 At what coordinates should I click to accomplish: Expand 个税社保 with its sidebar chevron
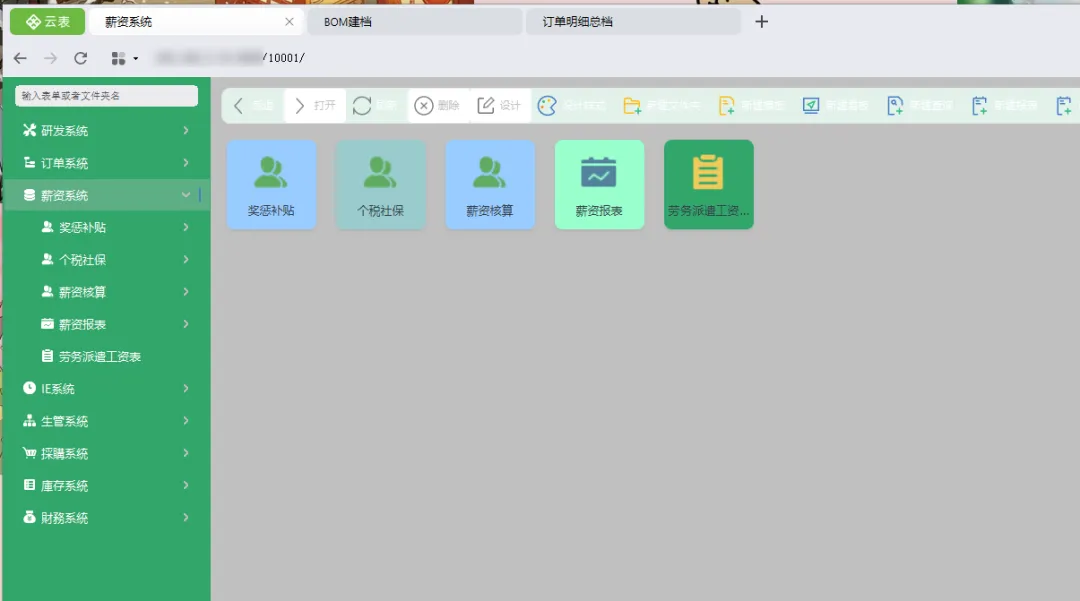(x=186, y=260)
